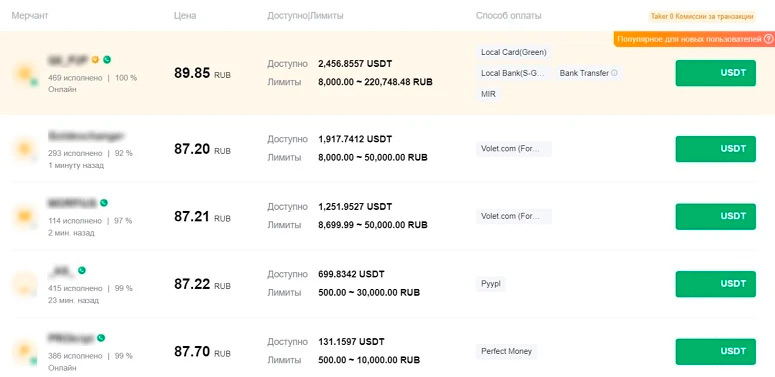
Task: Open the merchant name in the 469 исполнено row
Action: [x=68, y=60]
